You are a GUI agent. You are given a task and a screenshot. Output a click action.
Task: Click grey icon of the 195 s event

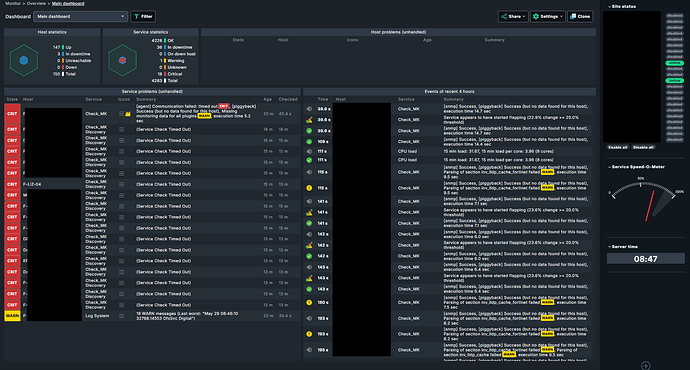(309, 350)
